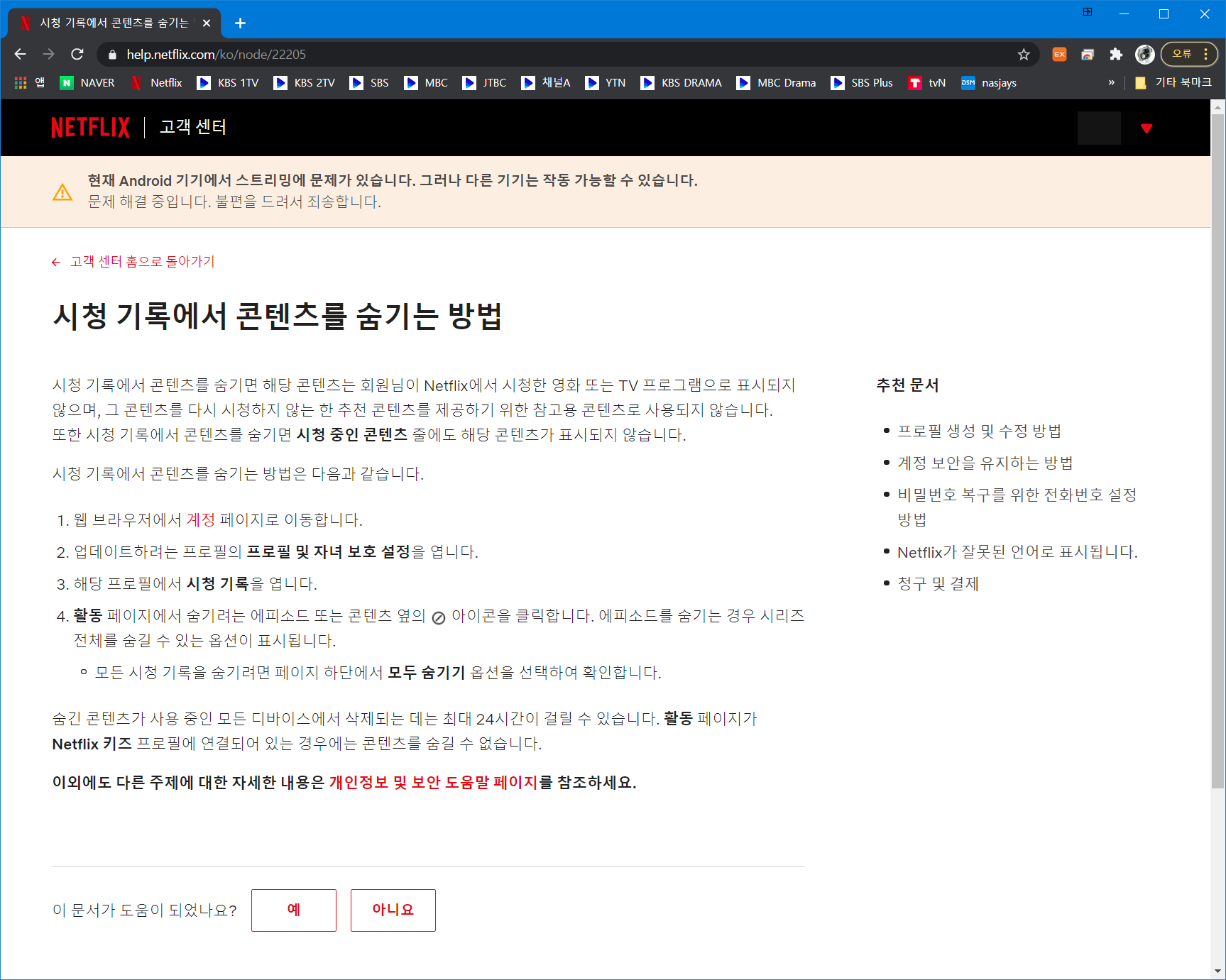Open the 앱 apps shortcut
1226x980 pixels.
pyautogui.click(x=30, y=82)
